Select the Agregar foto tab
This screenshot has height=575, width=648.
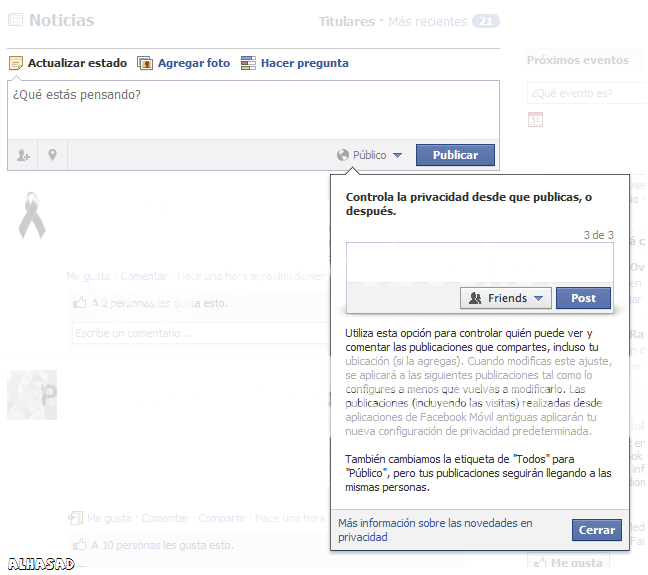[194, 63]
